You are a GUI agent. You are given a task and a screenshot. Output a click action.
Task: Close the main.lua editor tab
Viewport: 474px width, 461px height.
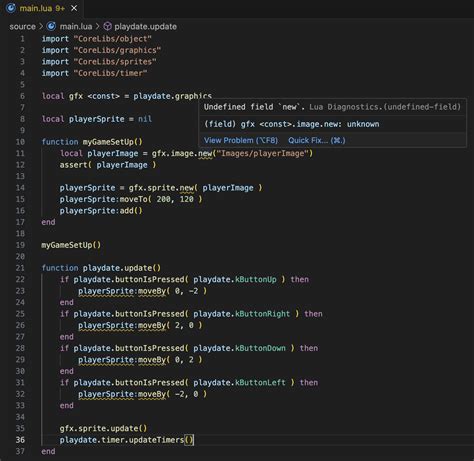(x=74, y=8)
